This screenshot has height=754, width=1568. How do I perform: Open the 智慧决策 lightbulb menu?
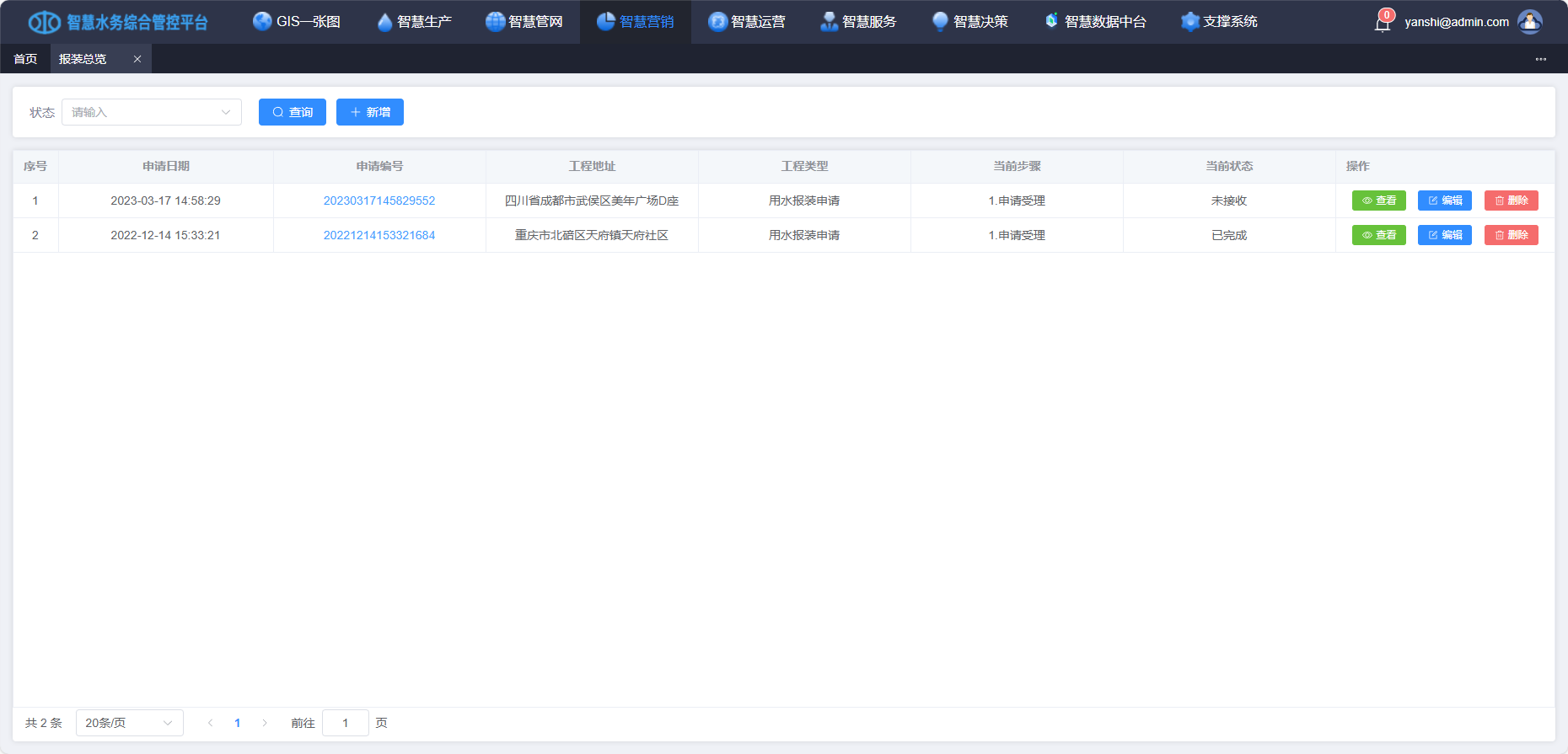point(969,22)
